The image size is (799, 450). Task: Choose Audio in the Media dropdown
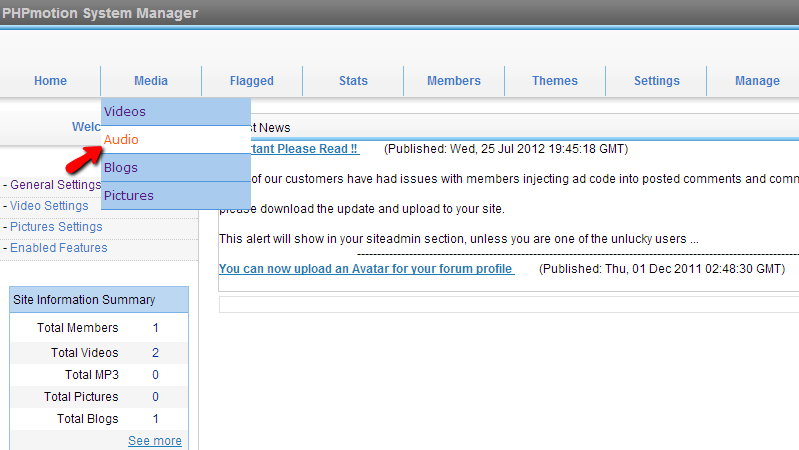click(176, 140)
